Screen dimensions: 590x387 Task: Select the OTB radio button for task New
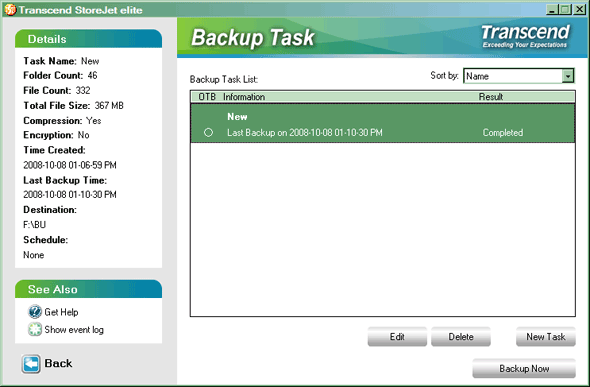[208, 132]
